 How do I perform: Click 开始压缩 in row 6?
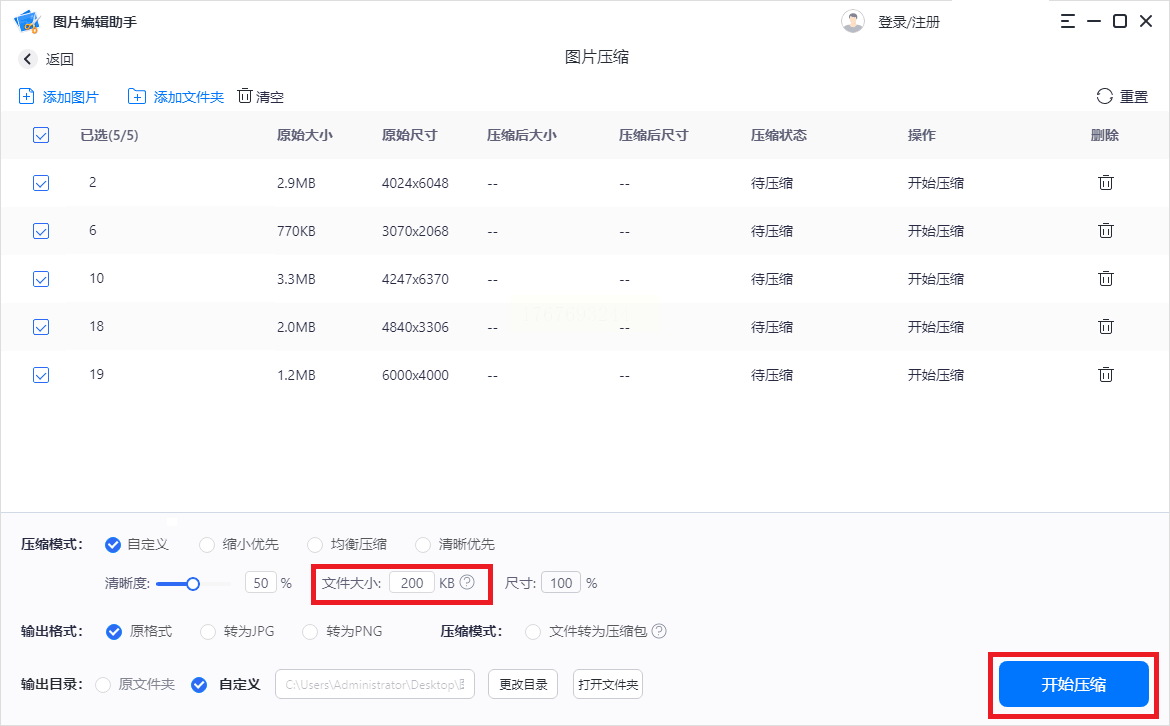point(936,231)
